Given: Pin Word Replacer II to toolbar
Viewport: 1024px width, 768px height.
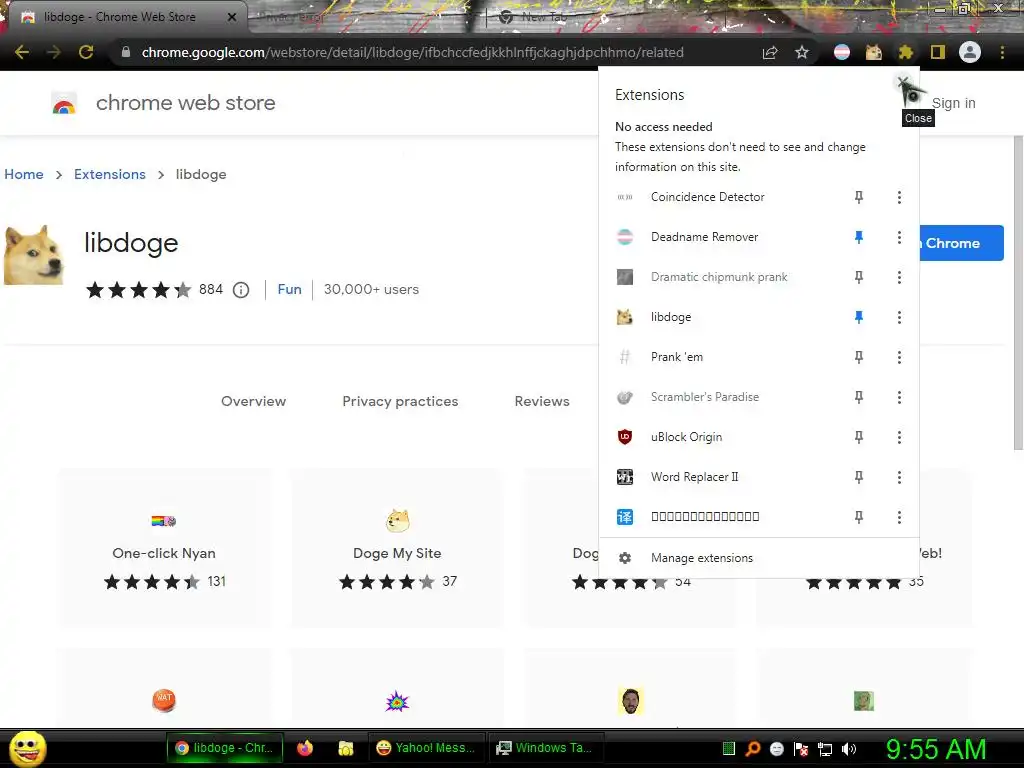Looking at the screenshot, I should pyautogui.click(x=859, y=477).
